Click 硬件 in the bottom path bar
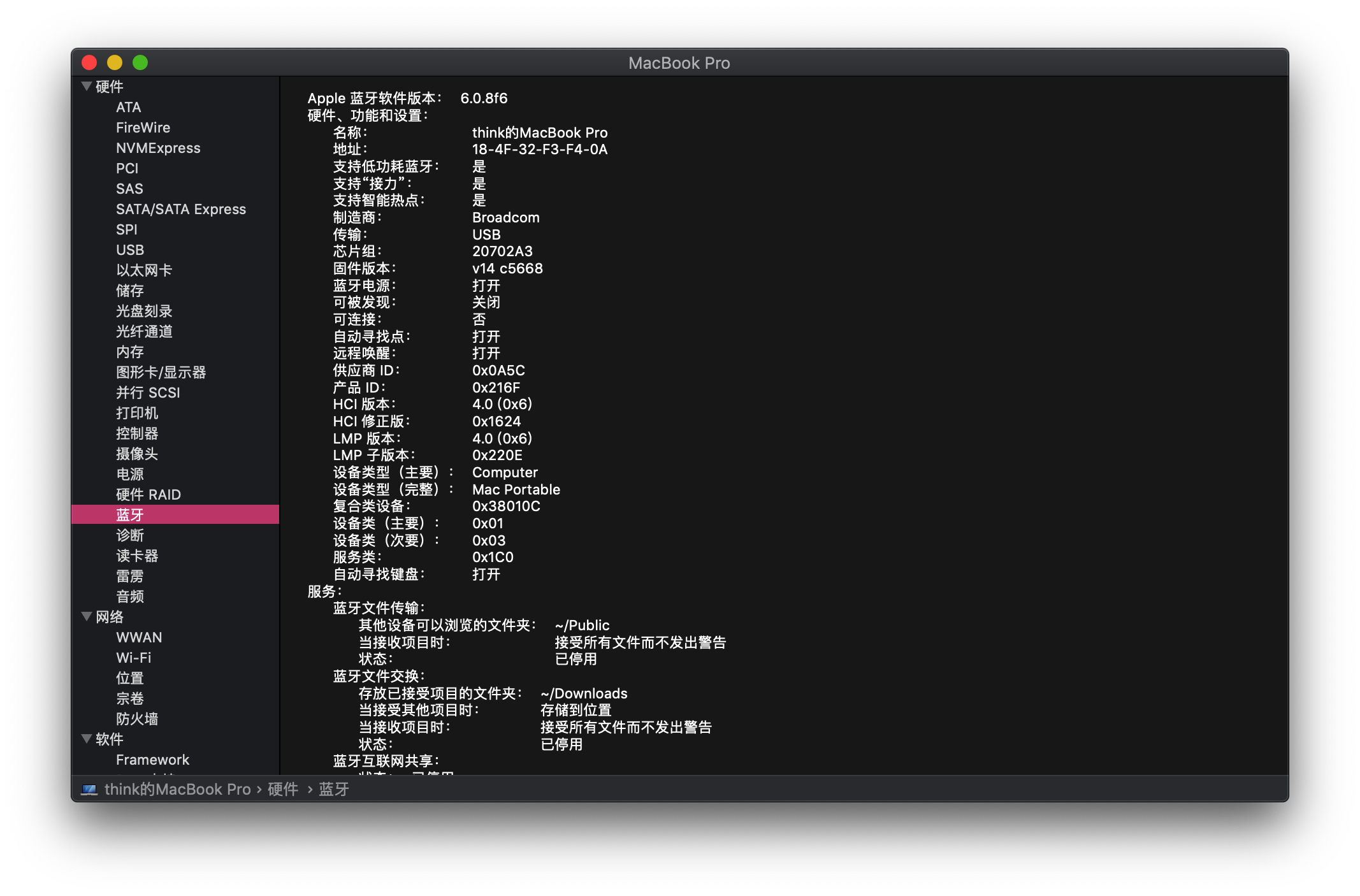 click(x=283, y=790)
